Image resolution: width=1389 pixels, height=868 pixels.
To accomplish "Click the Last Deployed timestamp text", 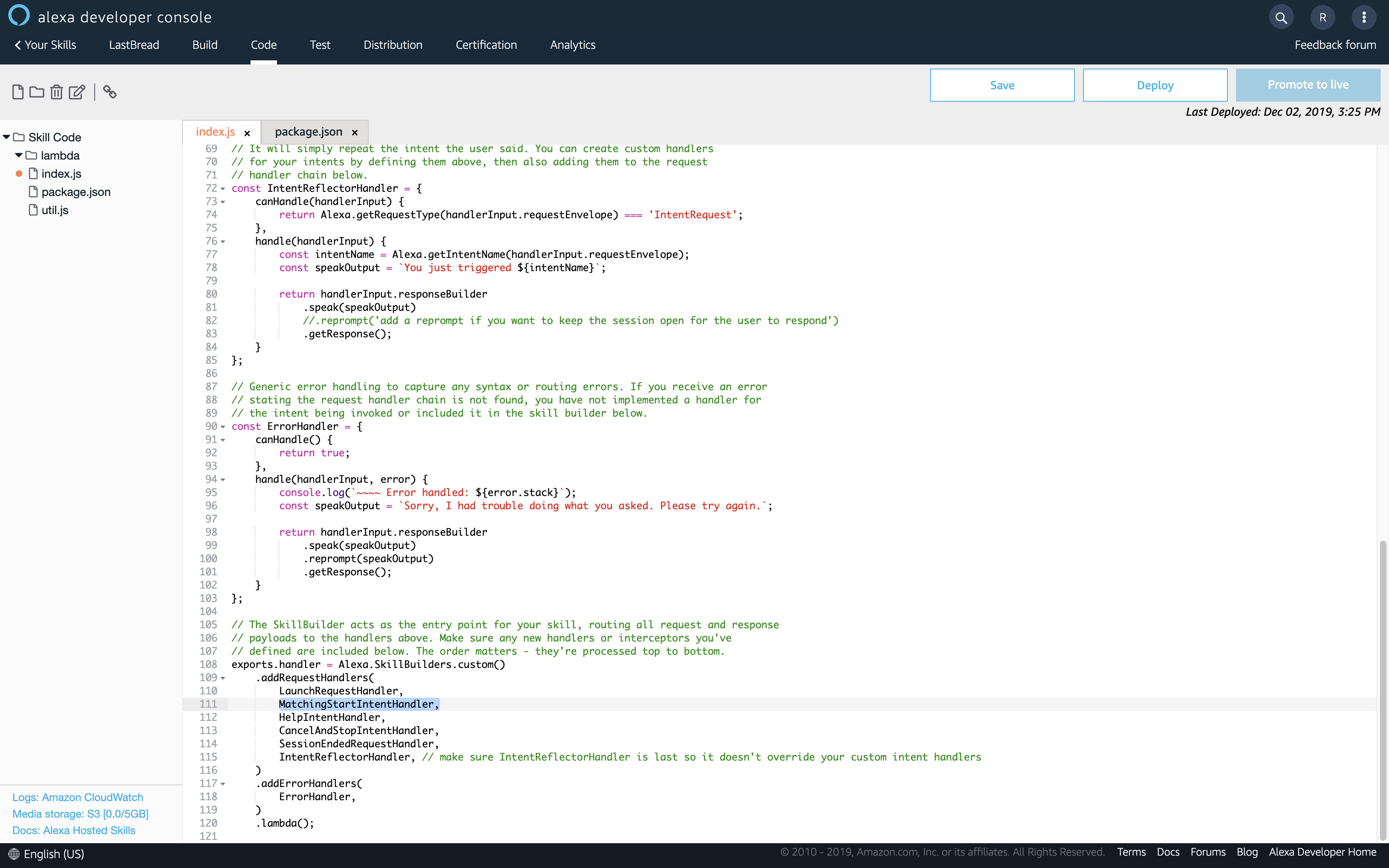I will (x=1283, y=112).
